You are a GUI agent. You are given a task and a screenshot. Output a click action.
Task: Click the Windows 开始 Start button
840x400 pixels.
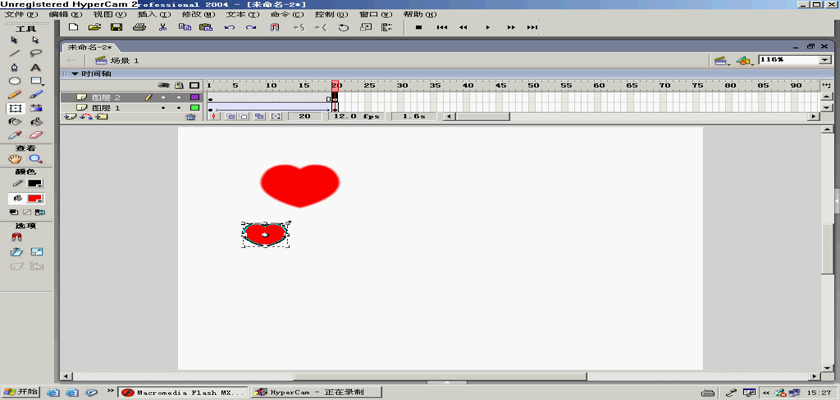pyautogui.click(x=21, y=392)
